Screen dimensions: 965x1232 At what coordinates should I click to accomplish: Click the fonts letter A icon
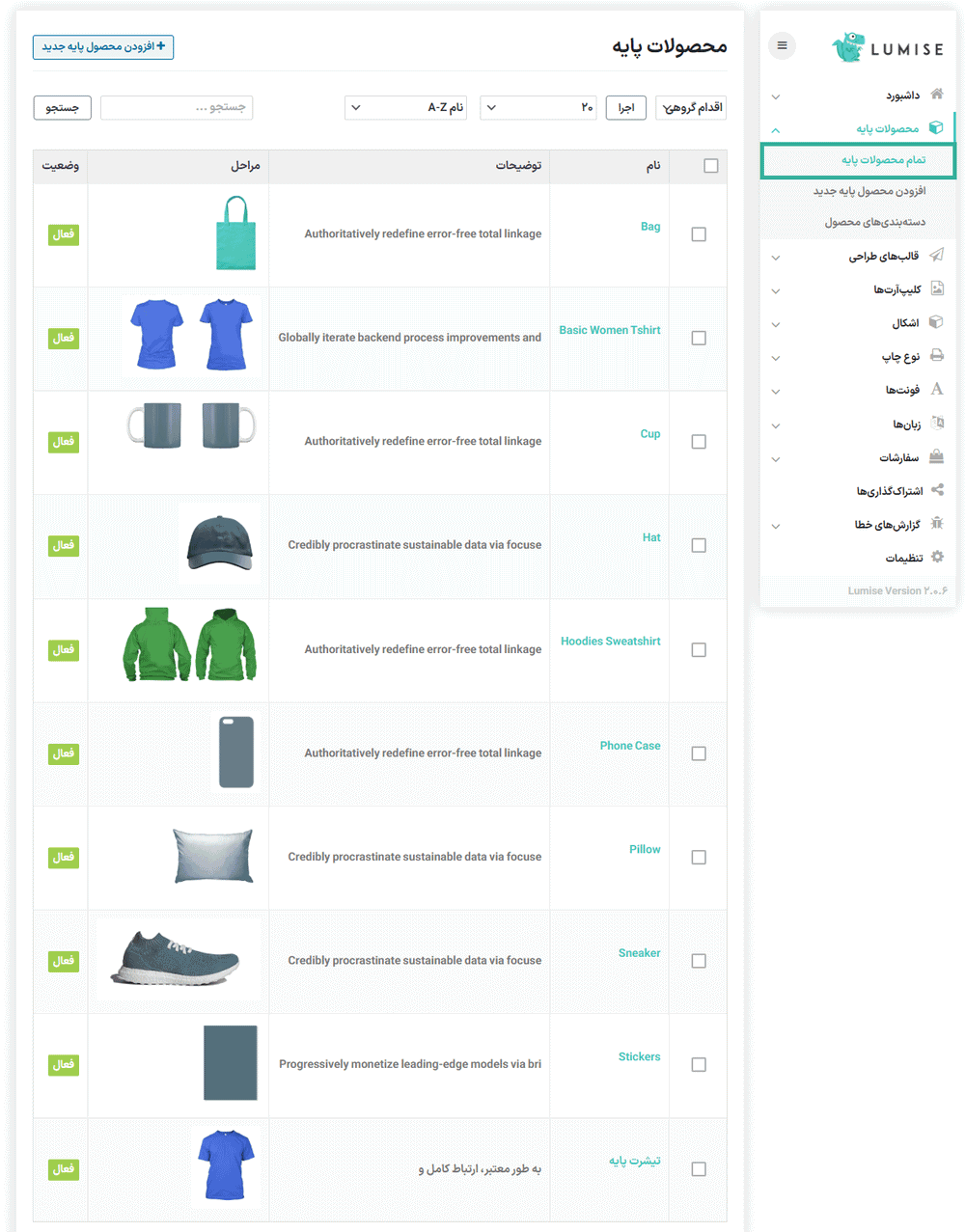click(936, 389)
